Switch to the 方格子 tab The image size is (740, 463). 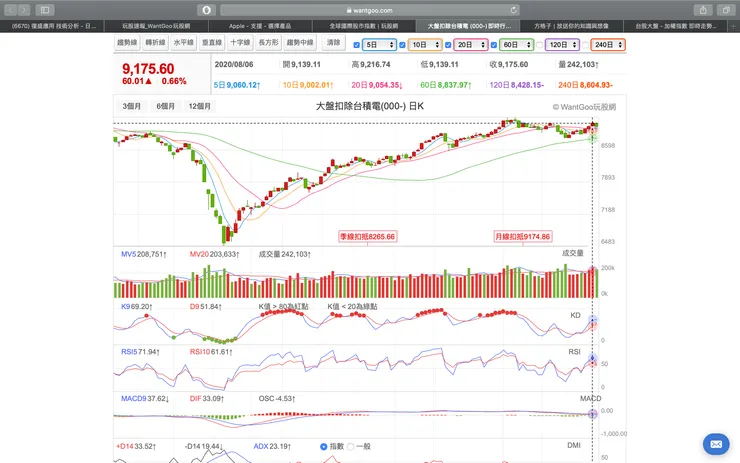pyautogui.click(x=571, y=26)
